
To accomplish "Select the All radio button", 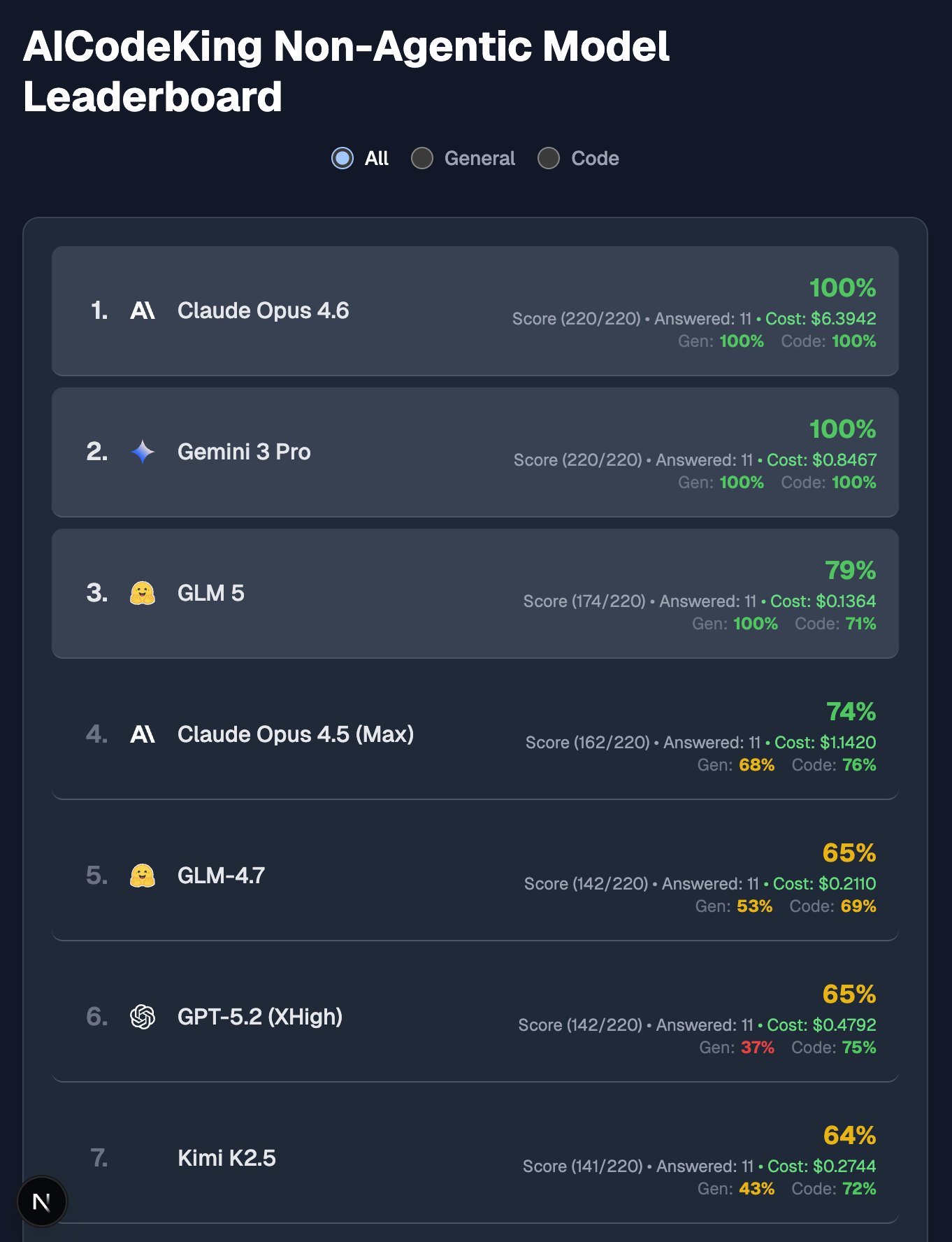I will pyautogui.click(x=342, y=159).
